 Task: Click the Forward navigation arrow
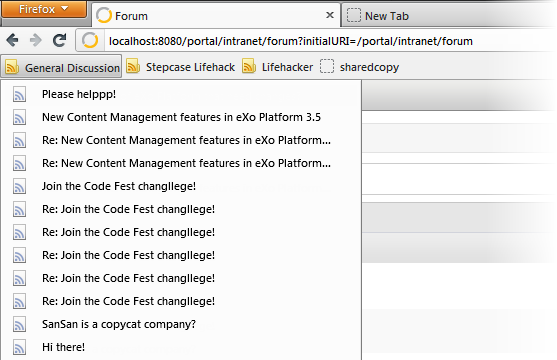pos(36,40)
